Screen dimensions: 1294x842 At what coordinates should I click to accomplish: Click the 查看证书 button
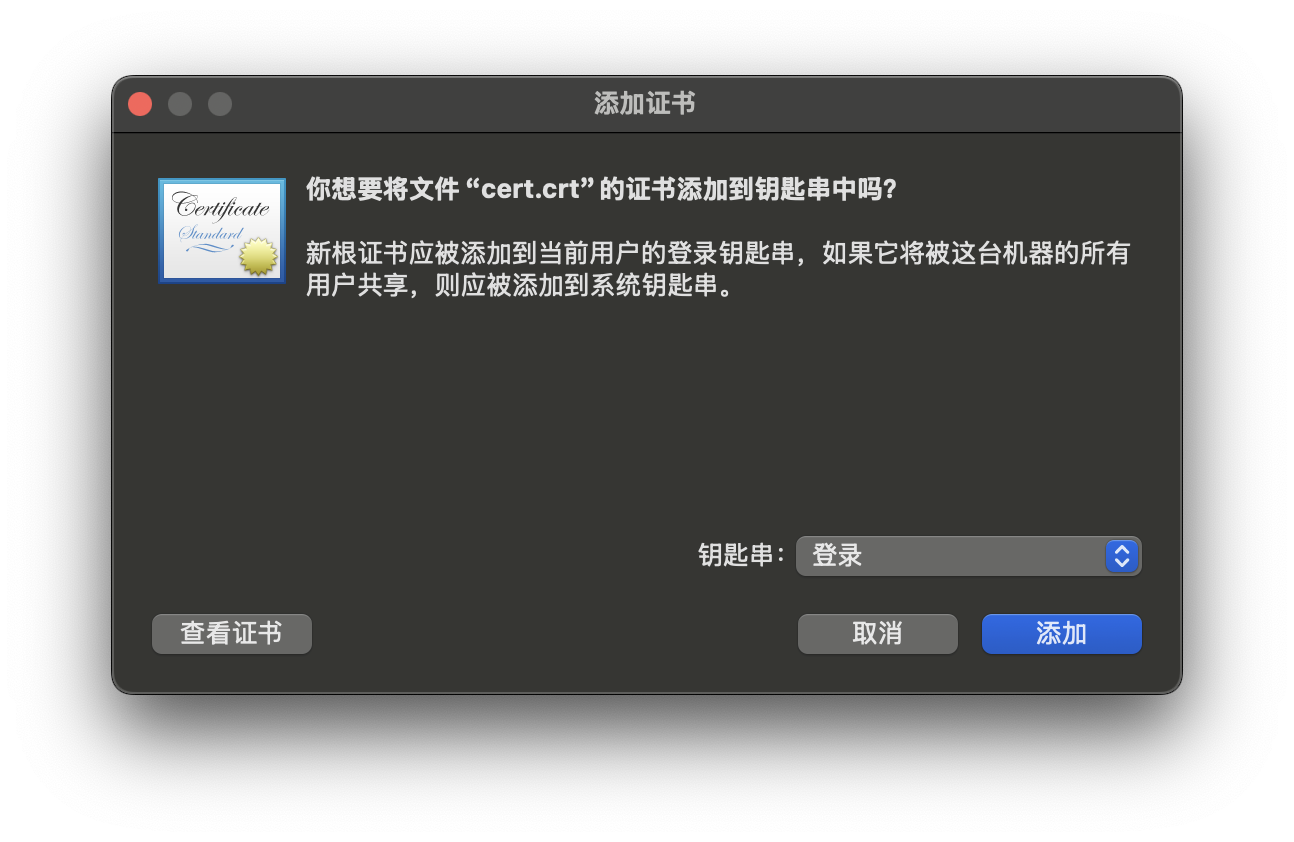tap(232, 634)
